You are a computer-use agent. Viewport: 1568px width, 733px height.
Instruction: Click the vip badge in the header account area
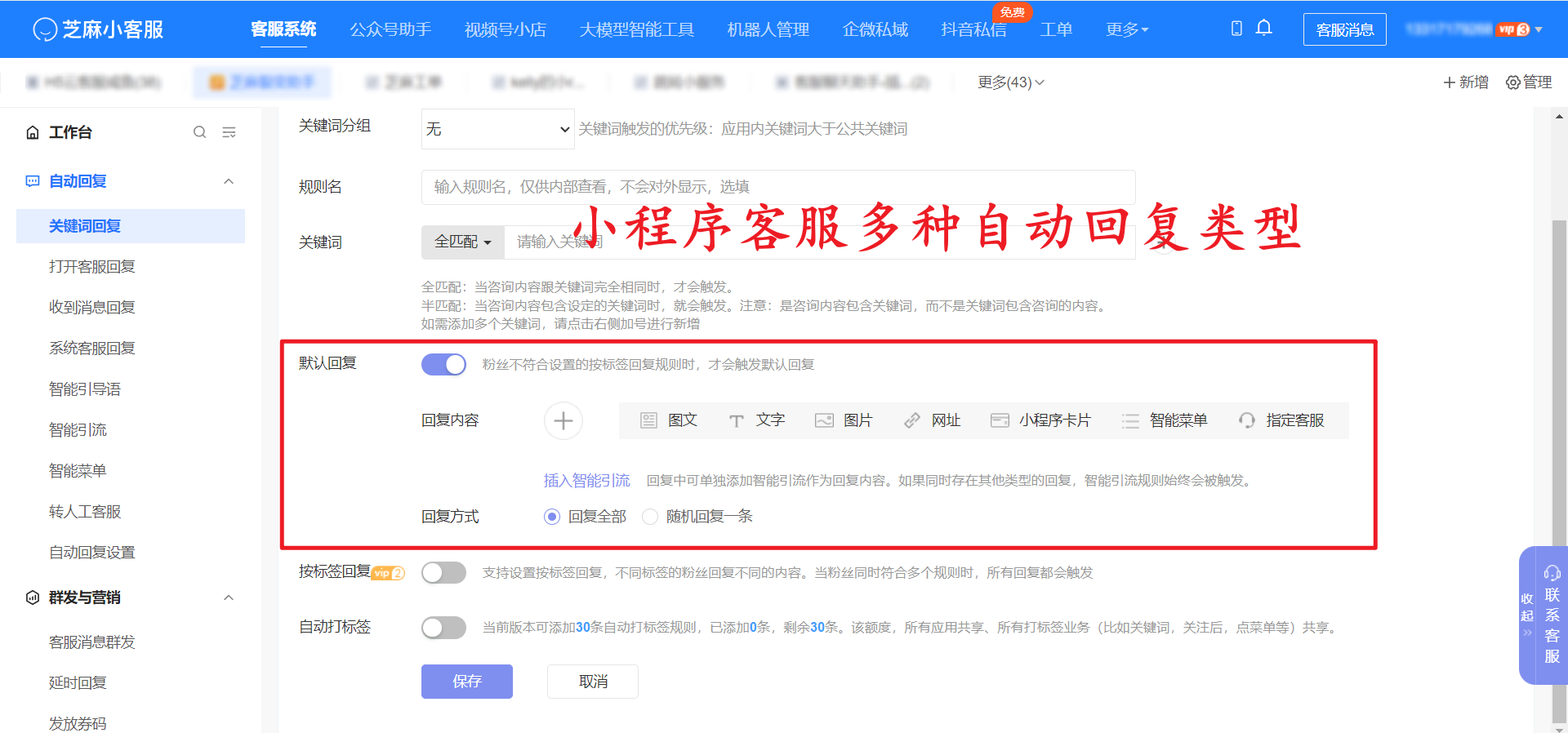pos(1513,29)
